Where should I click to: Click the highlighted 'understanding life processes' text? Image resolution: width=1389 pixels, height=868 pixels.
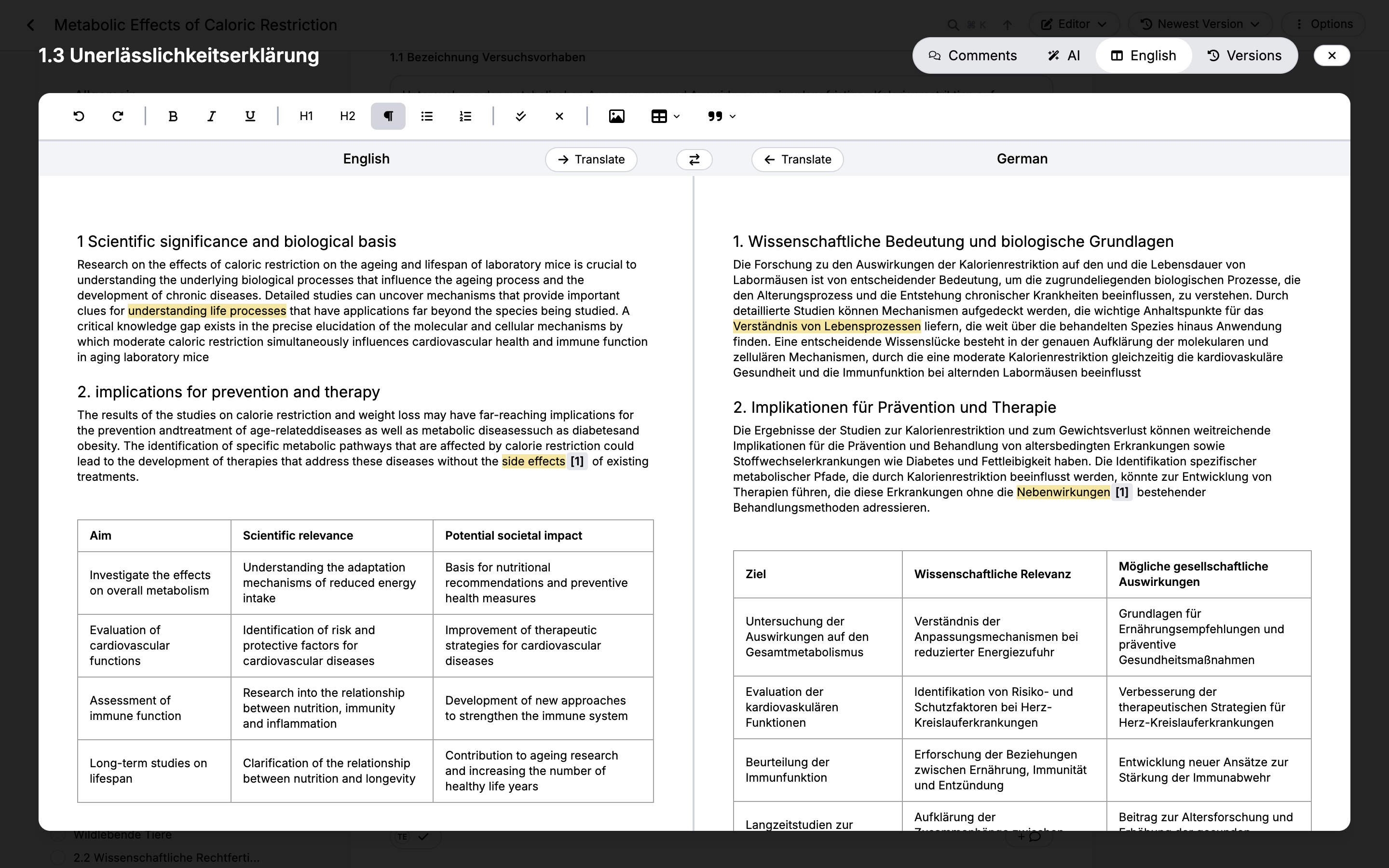click(x=207, y=311)
